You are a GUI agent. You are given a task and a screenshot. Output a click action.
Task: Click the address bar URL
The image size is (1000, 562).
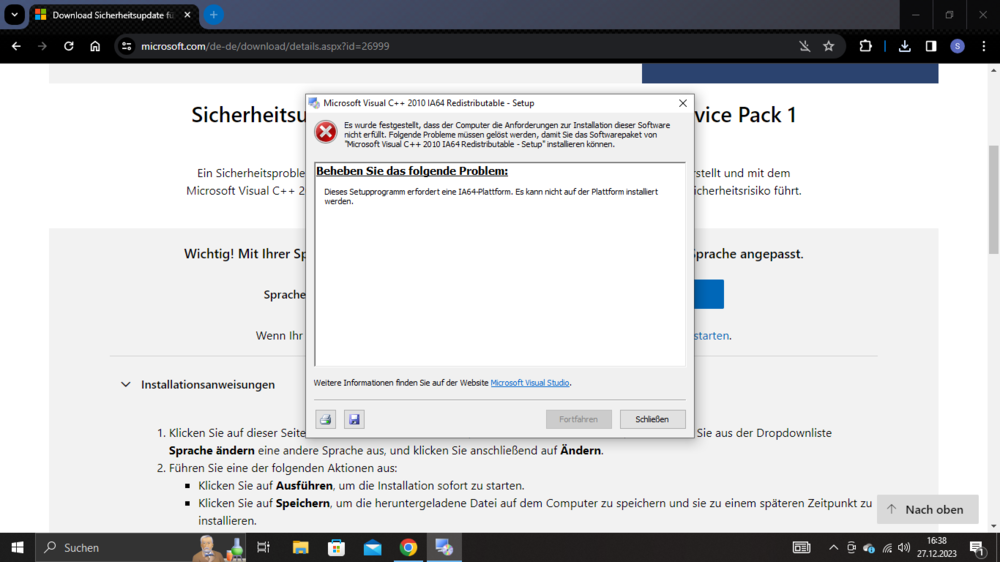click(x=265, y=46)
